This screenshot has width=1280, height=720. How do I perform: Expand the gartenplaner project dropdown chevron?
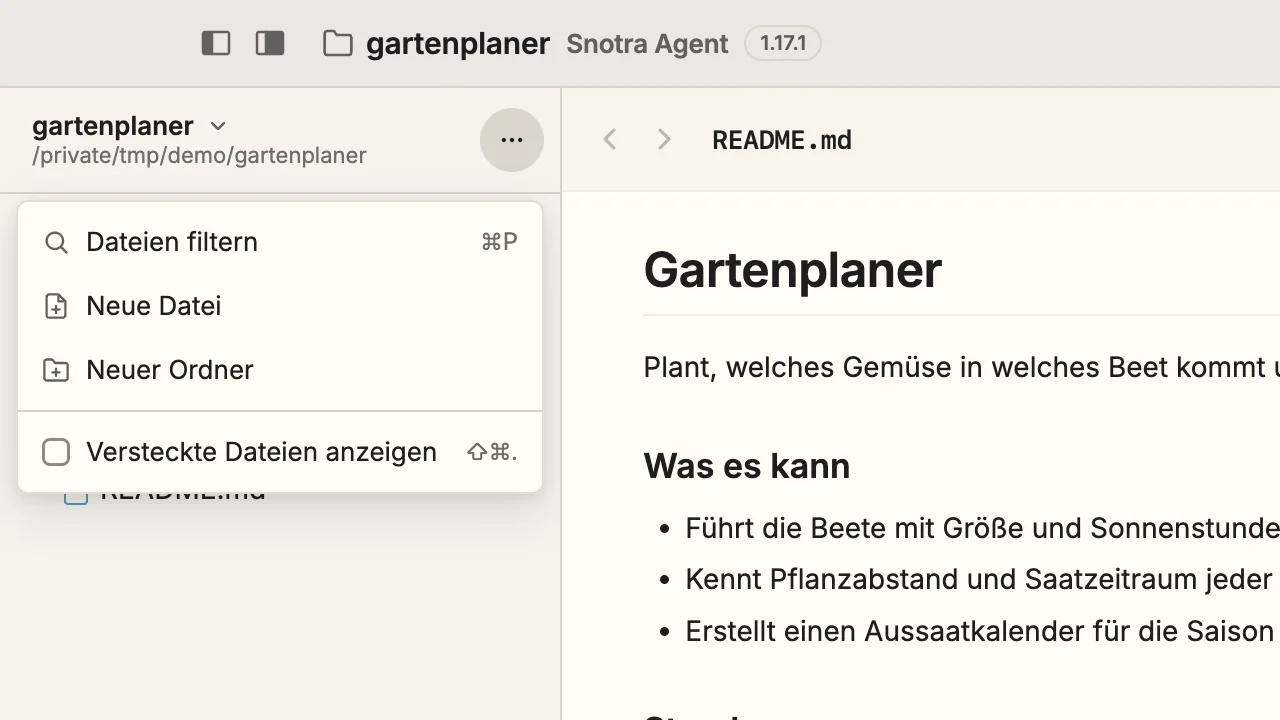coord(218,126)
